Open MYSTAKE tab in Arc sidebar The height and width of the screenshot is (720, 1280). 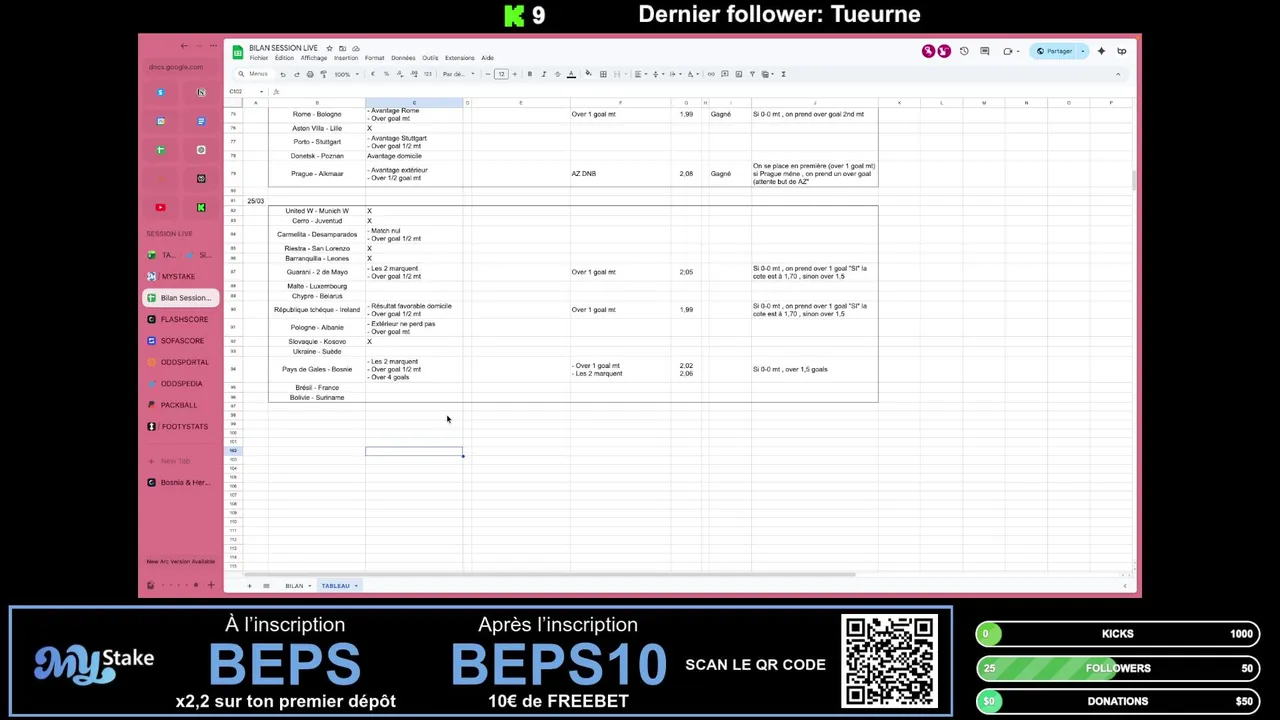(x=178, y=276)
